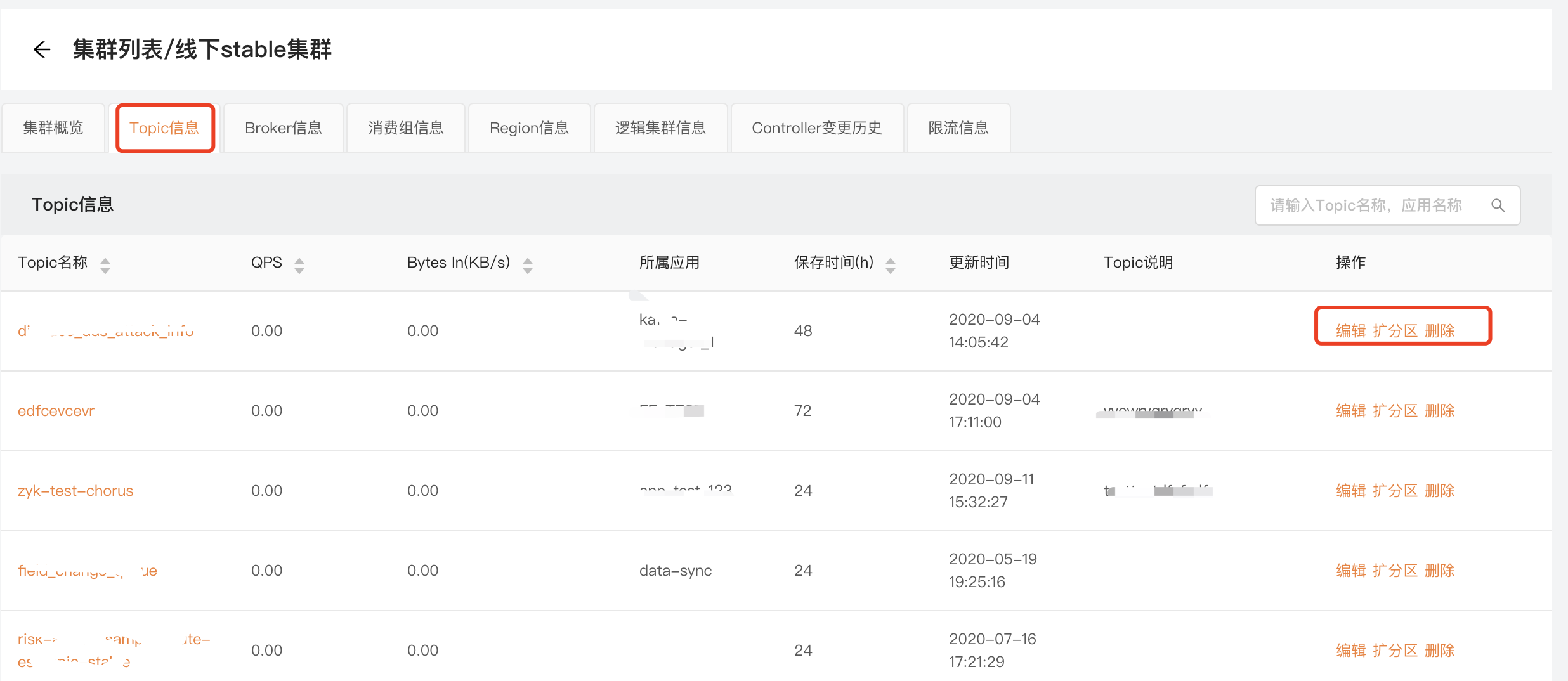Click the search magnifier icon
1568x681 pixels.
point(1498,205)
